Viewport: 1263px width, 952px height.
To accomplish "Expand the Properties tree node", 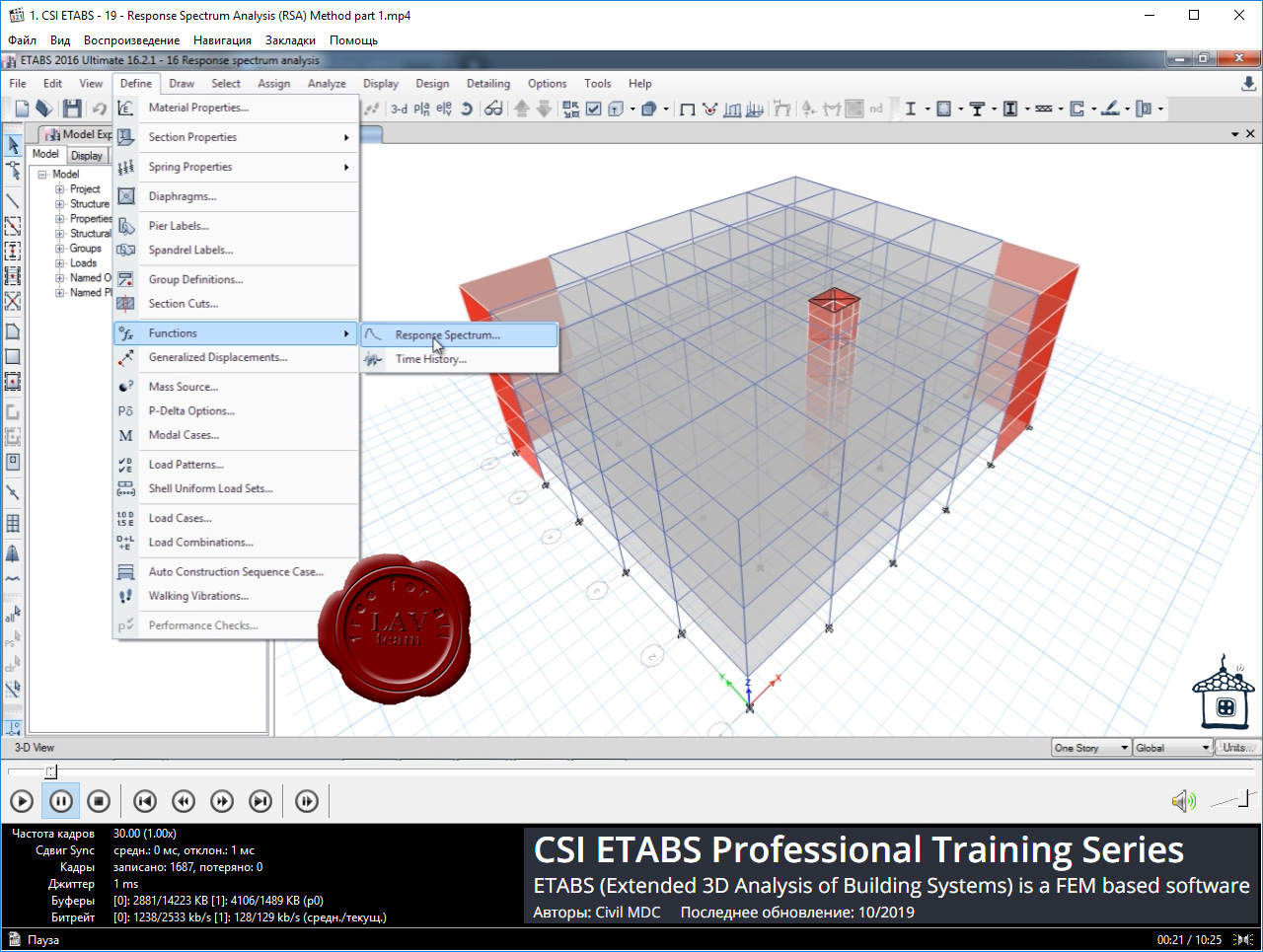I will (59, 219).
